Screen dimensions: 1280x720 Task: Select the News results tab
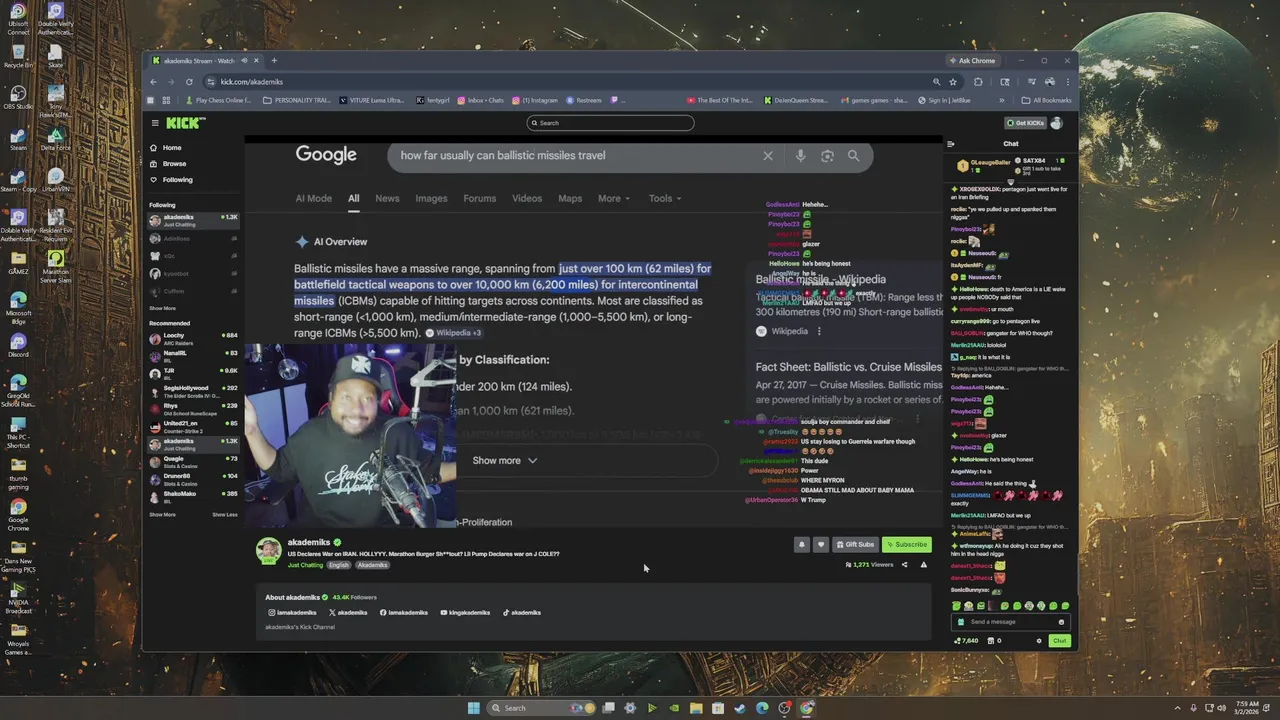click(387, 198)
